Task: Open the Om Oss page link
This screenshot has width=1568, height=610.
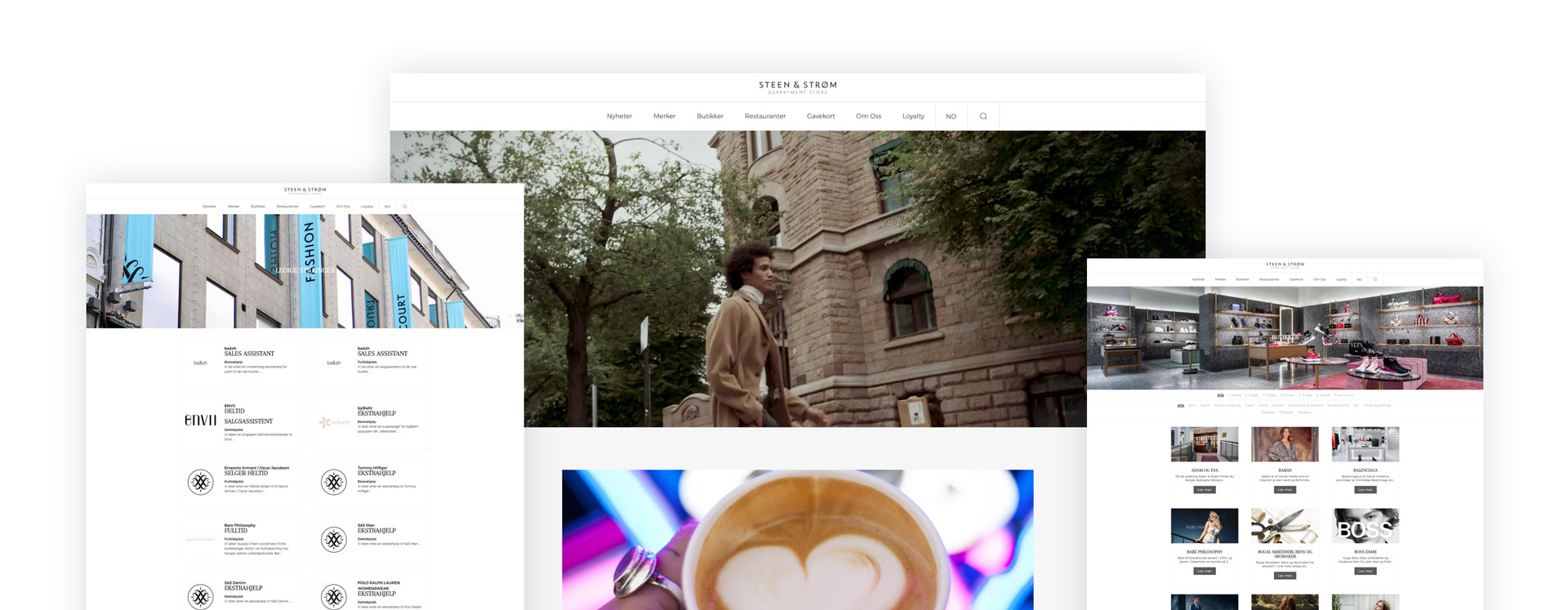Action: (x=868, y=116)
